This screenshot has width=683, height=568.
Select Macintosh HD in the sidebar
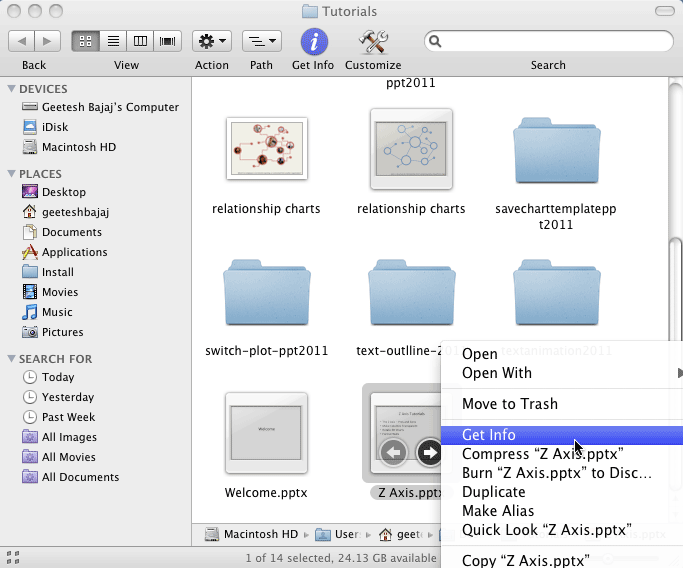point(69,147)
